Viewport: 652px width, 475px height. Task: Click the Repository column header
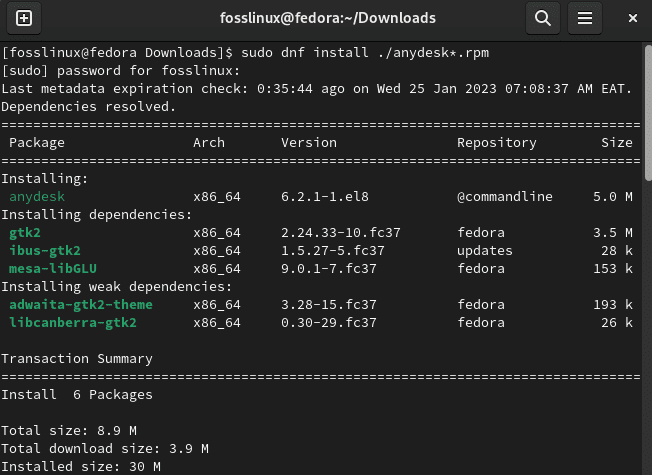tap(497, 143)
